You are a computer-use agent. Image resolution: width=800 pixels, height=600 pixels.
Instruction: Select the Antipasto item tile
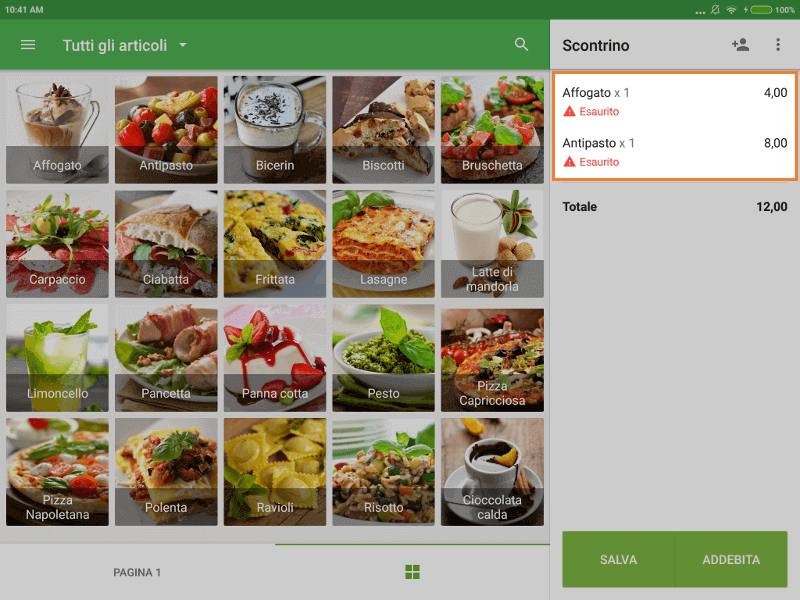[x=166, y=130]
